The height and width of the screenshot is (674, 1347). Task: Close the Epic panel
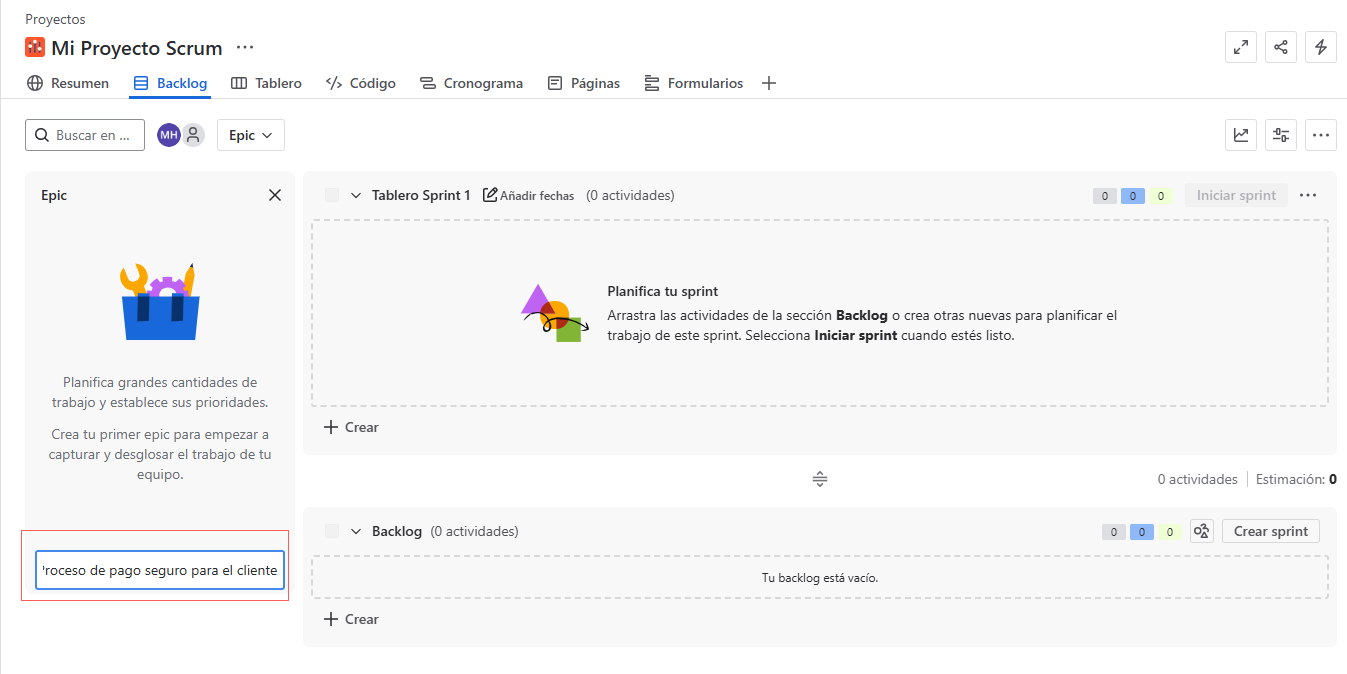(275, 195)
